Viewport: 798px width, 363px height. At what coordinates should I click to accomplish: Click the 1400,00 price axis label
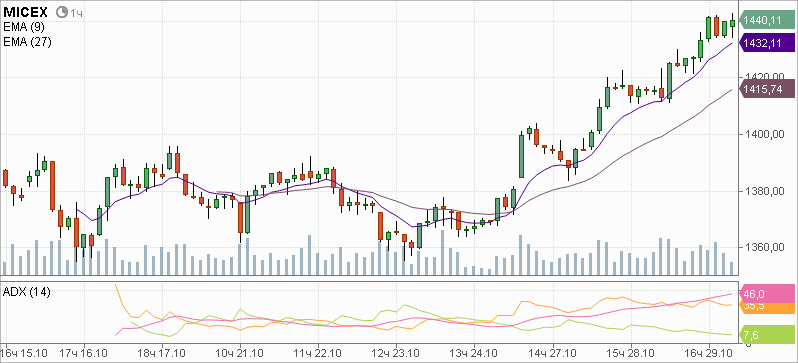[764, 134]
